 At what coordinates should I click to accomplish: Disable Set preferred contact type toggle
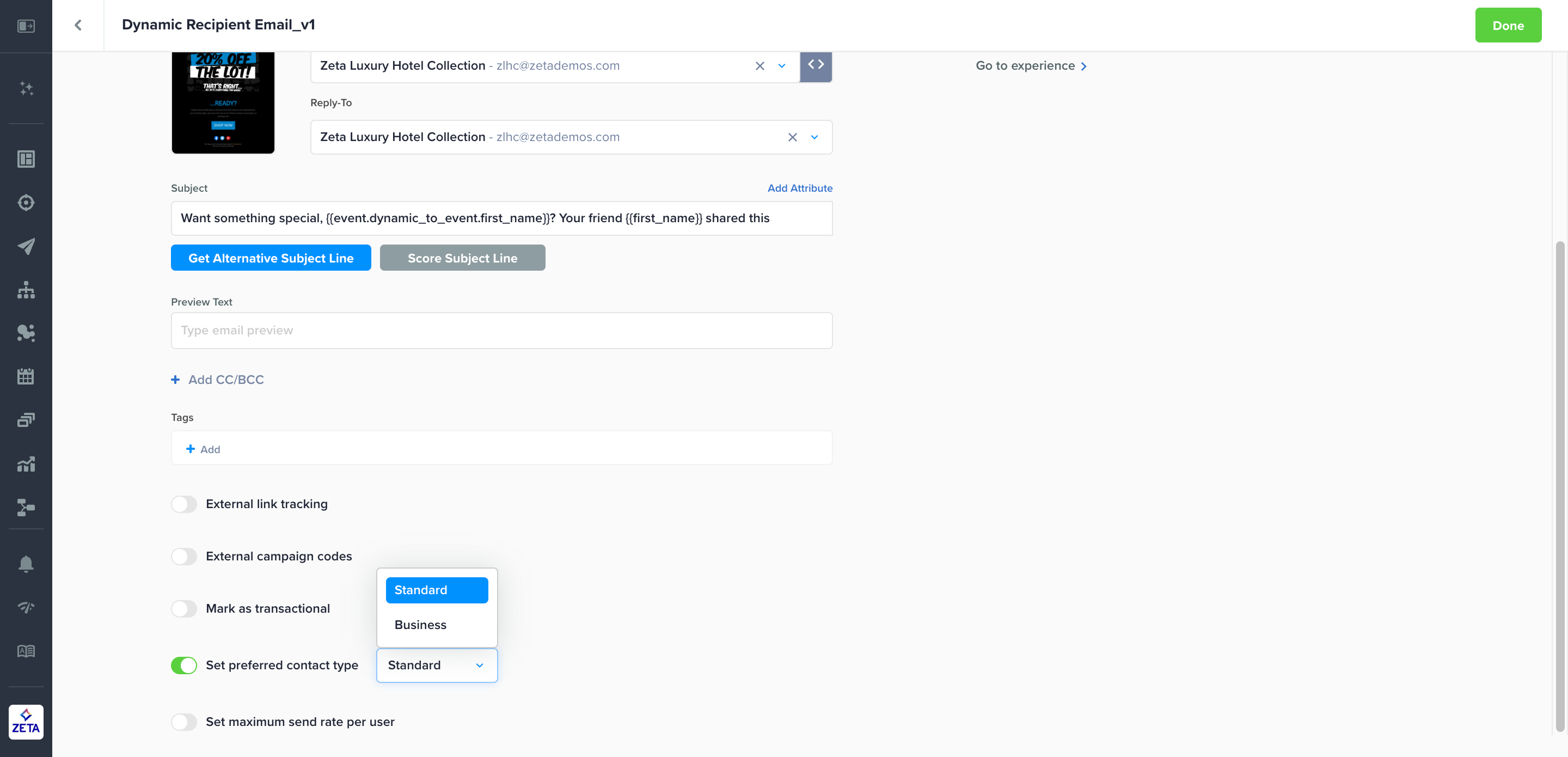tap(184, 665)
